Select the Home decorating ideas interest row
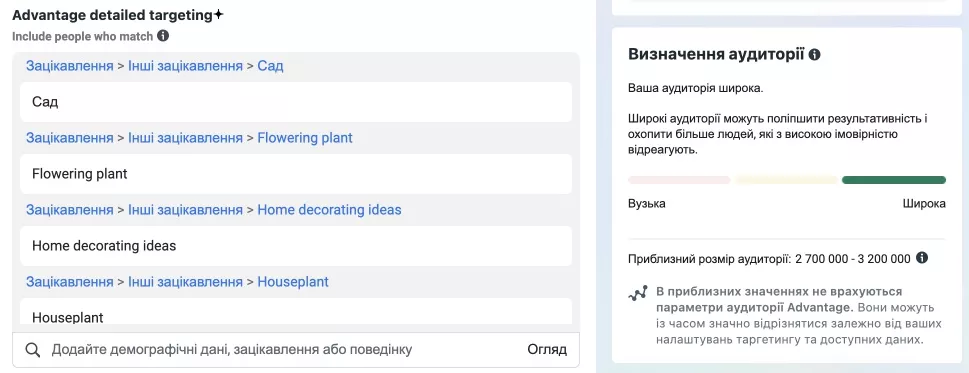 [x=296, y=246]
